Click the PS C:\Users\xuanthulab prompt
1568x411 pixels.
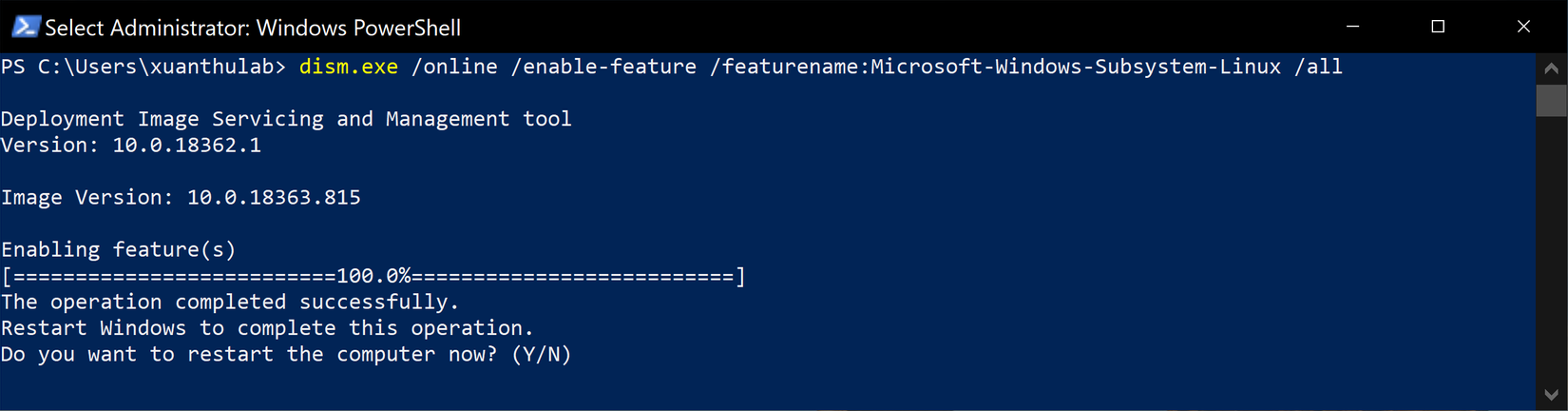tap(143, 67)
